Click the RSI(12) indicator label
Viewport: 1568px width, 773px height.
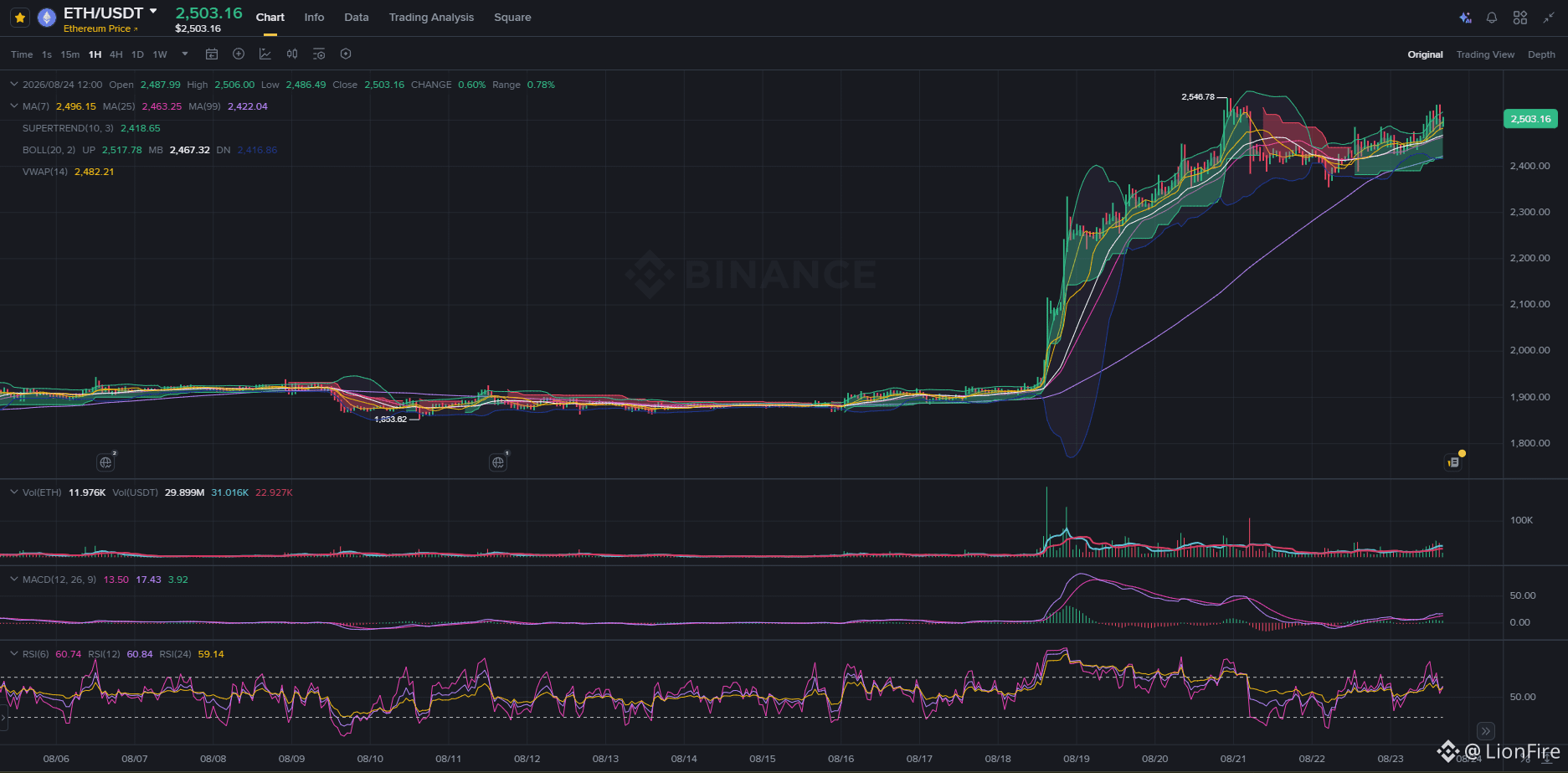click(105, 654)
